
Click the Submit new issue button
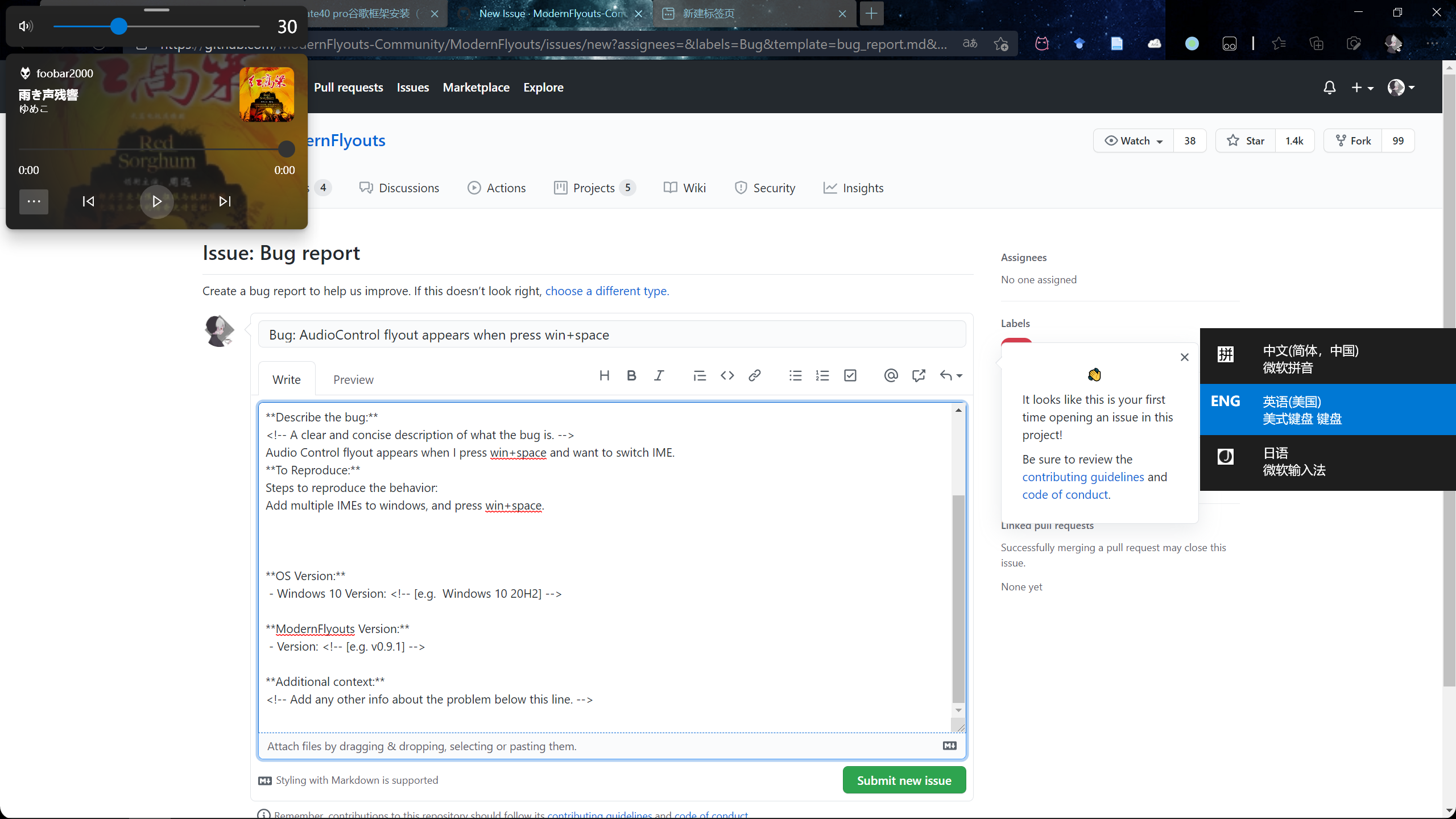tap(904, 780)
